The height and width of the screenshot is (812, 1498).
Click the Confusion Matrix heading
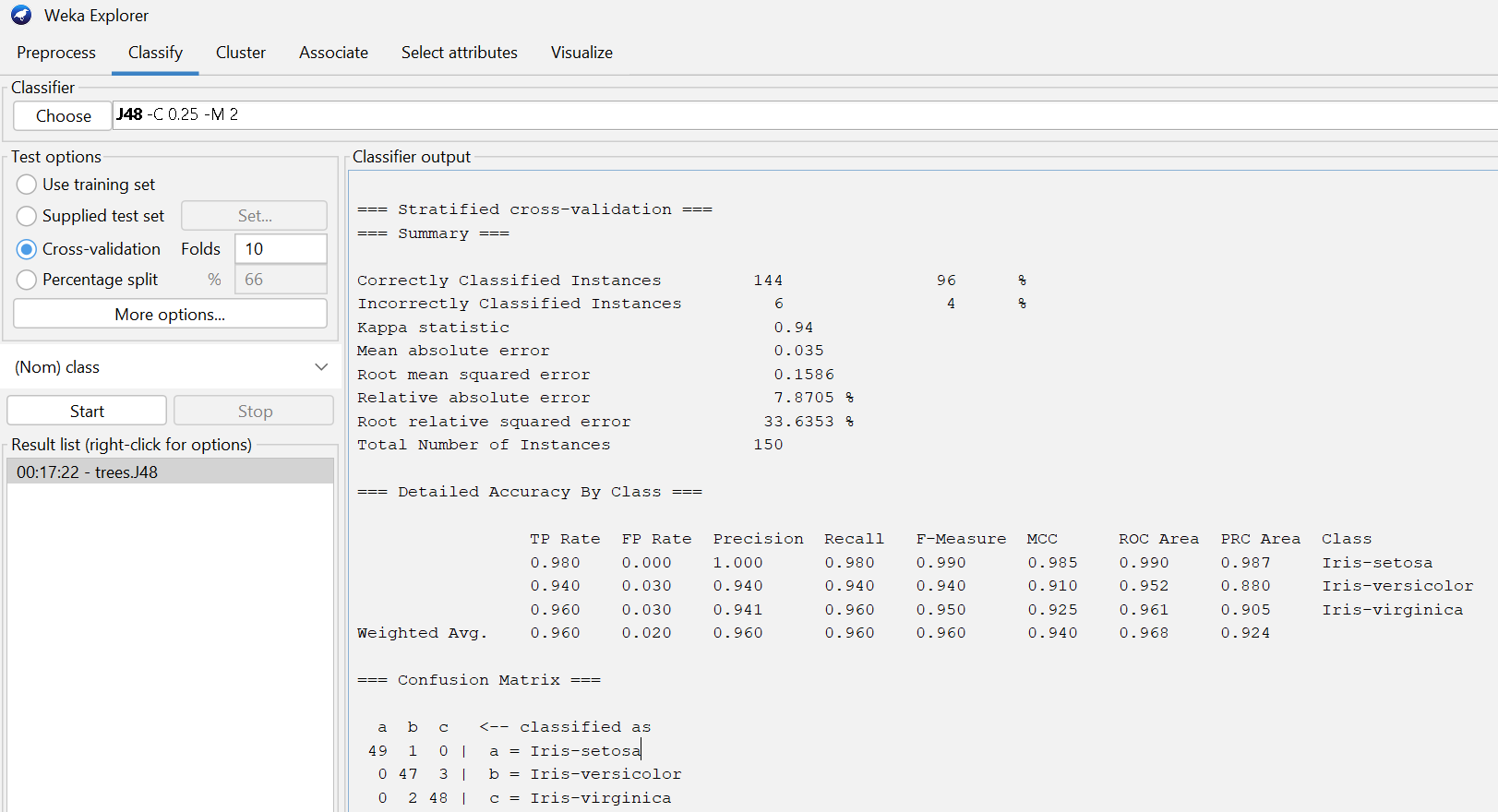coord(479,680)
